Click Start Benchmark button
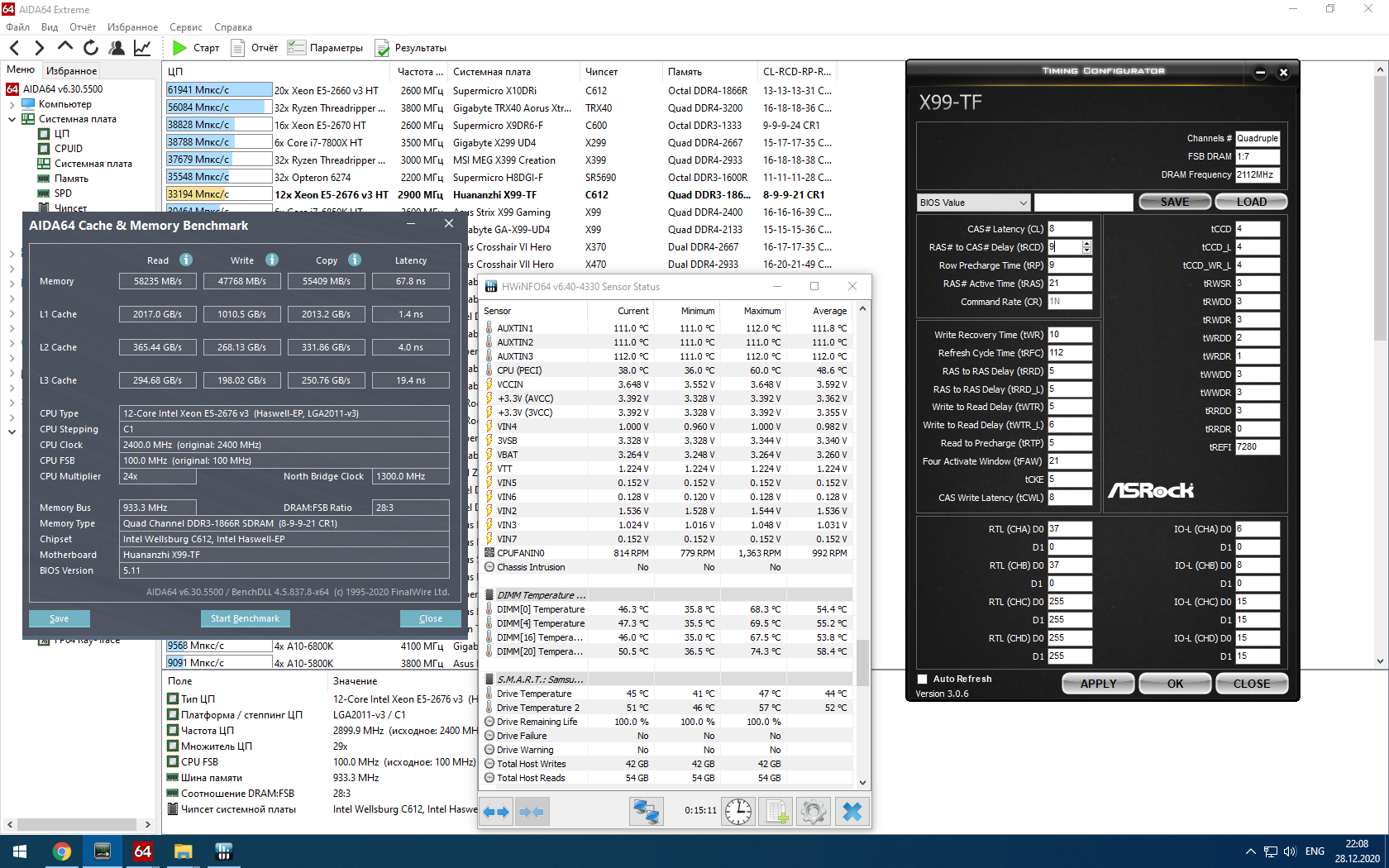1389x868 pixels. pos(245,618)
